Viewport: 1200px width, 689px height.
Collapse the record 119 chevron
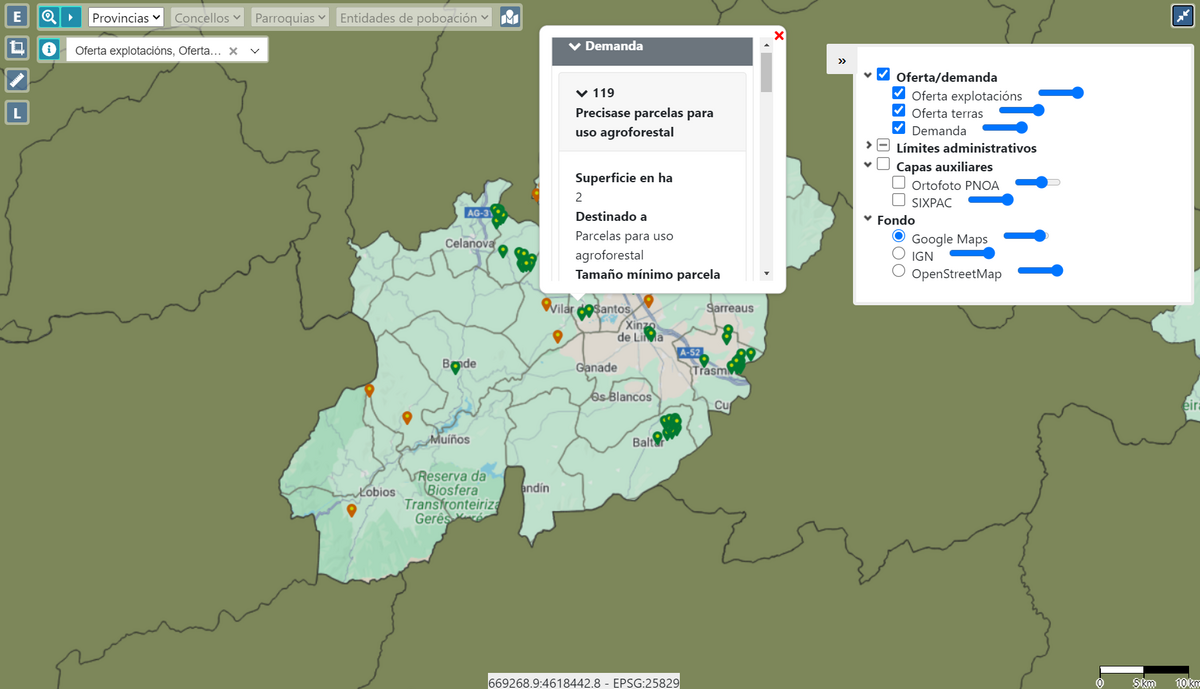[x=581, y=93]
